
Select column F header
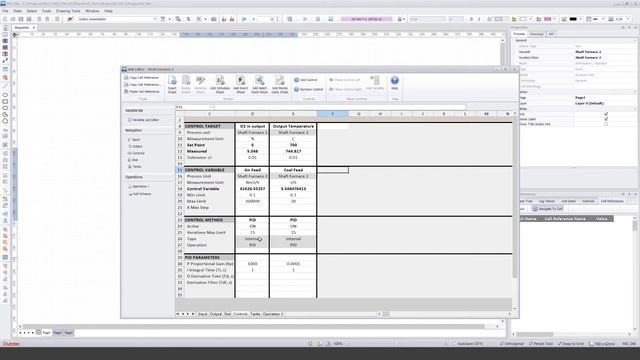point(333,114)
